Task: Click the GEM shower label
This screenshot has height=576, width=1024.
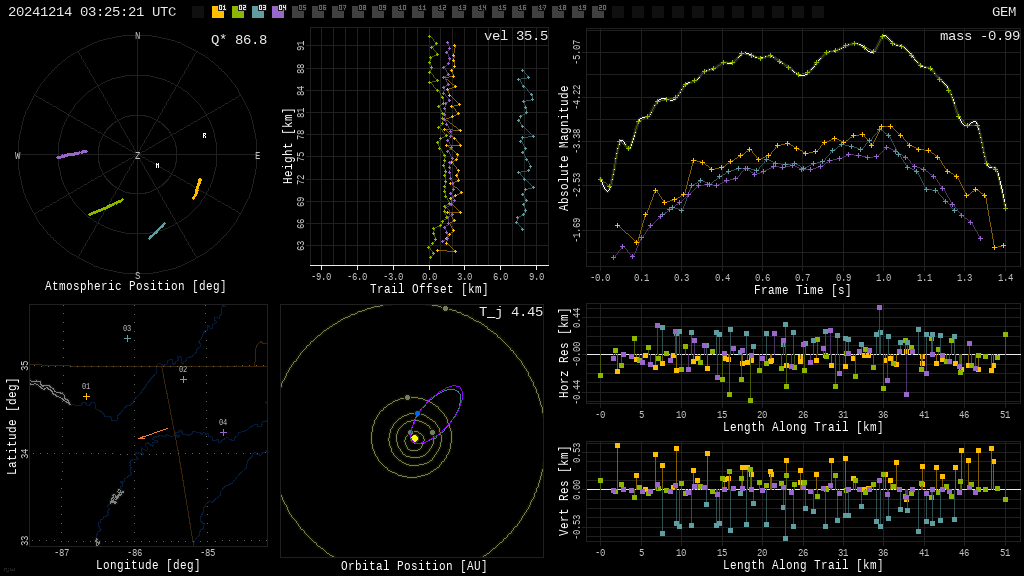Action: [1003, 12]
